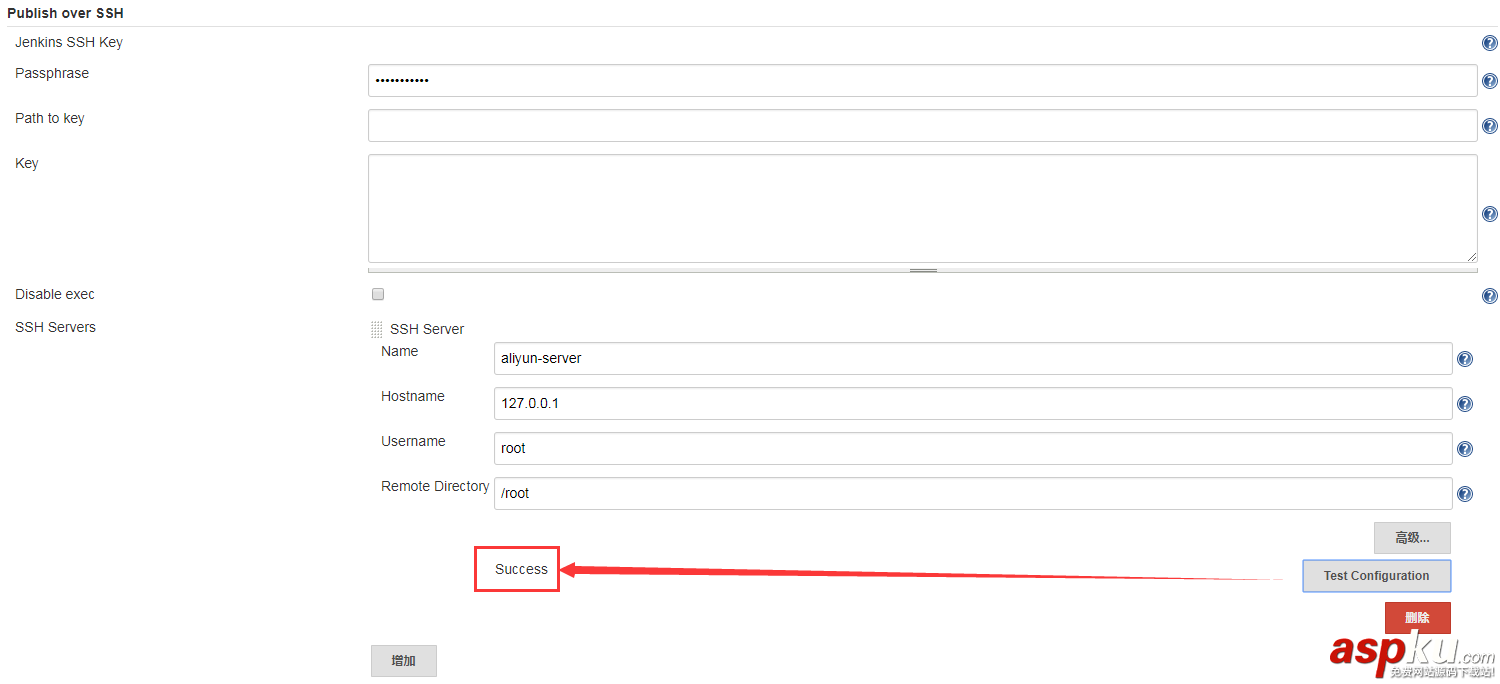The width and height of the screenshot is (1500, 684).
Task: Open help for the Passphrase field
Action: tap(1489, 81)
